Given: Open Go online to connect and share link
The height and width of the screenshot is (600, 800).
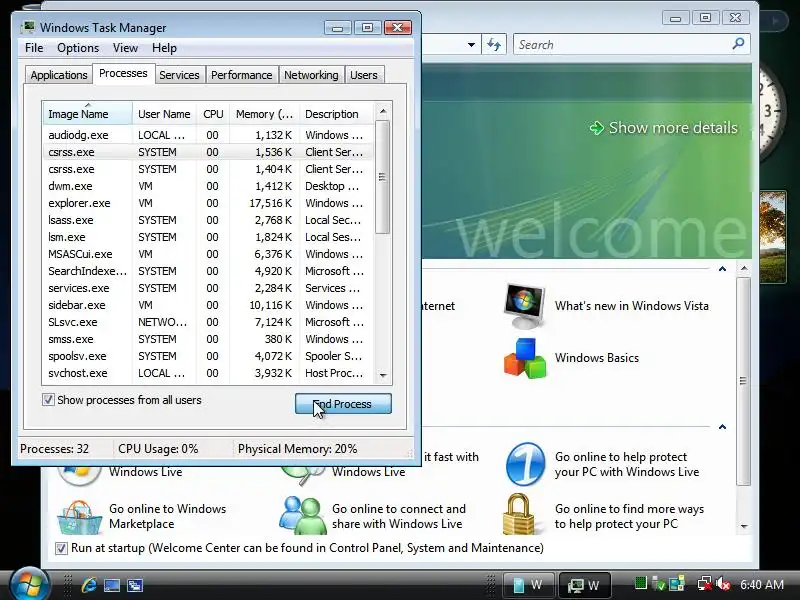Looking at the screenshot, I should 398,516.
